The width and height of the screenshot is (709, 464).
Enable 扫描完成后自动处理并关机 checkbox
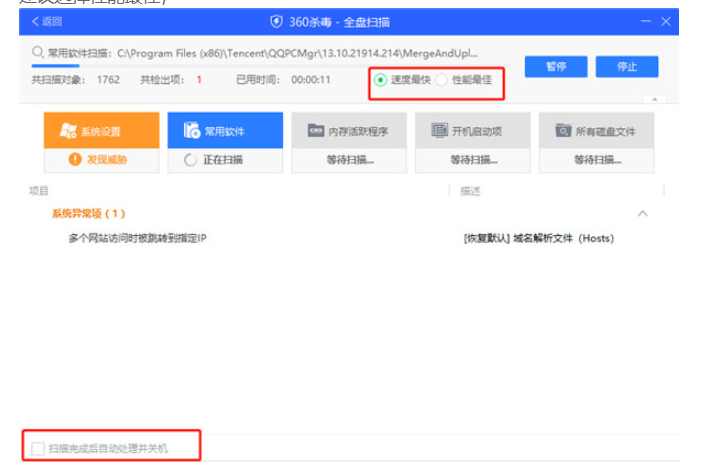tap(38, 449)
